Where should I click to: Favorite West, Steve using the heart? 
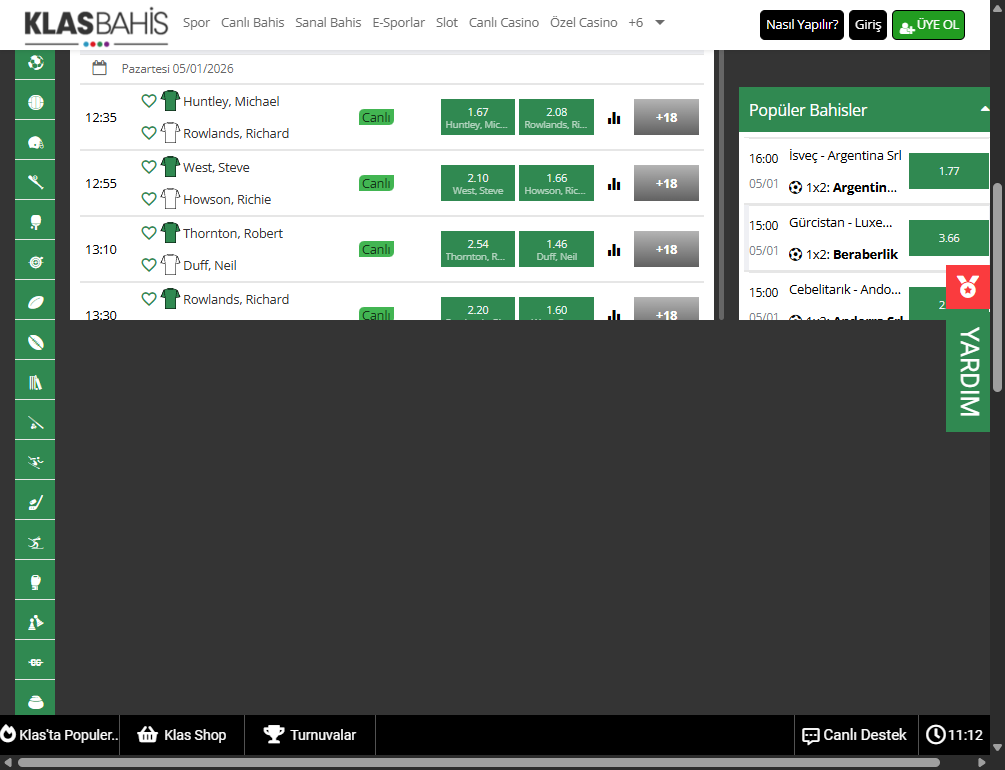[x=149, y=167]
